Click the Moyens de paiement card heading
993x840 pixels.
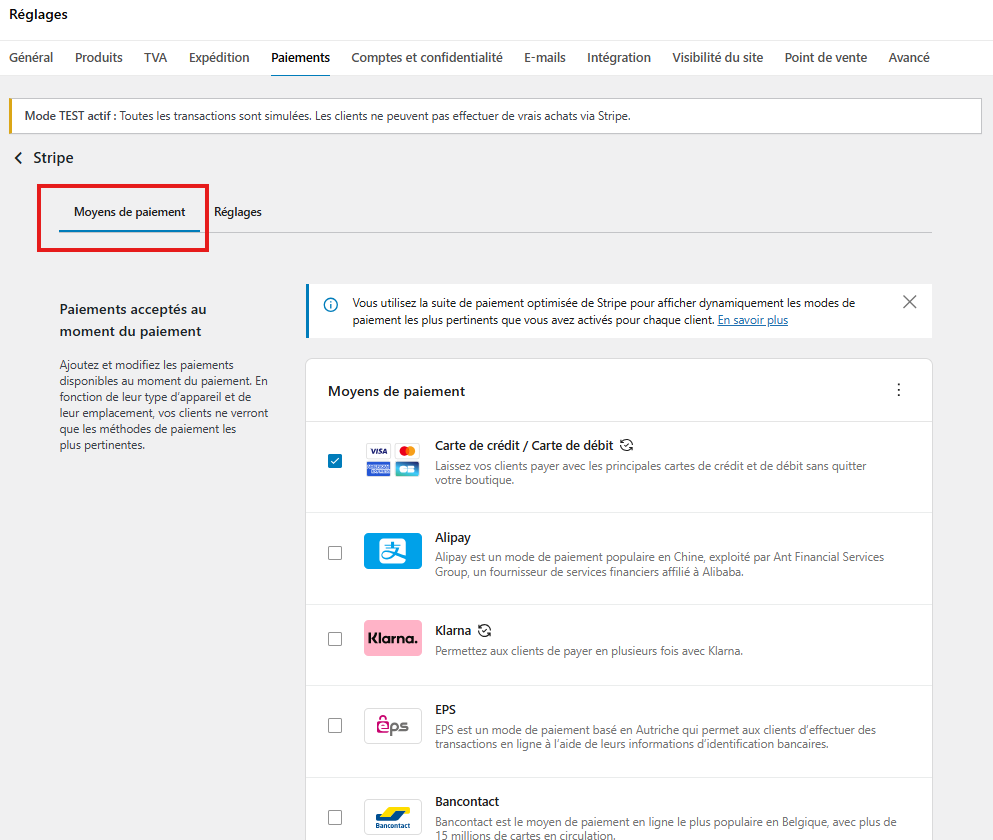point(396,391)
